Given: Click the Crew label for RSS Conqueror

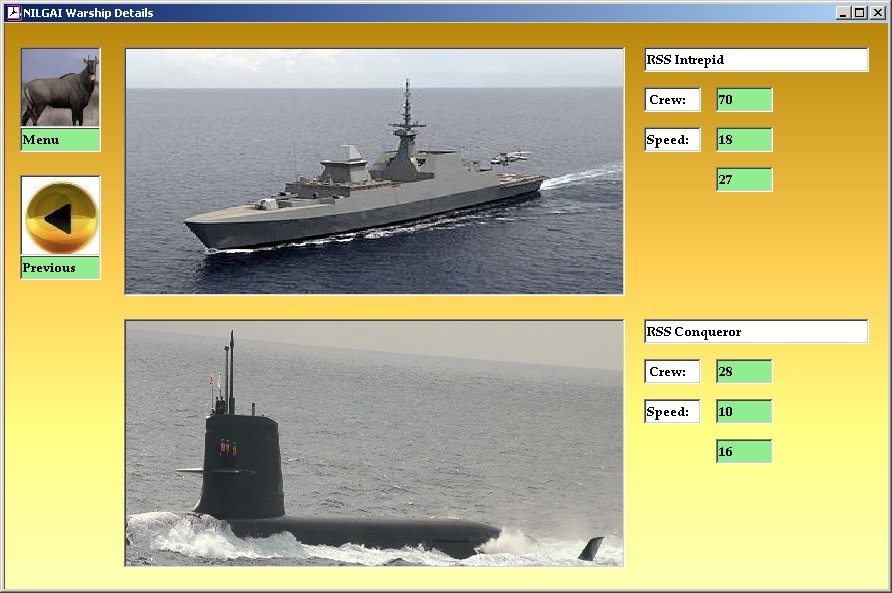Looking at the screenshot, I should [x=672, y=372].
